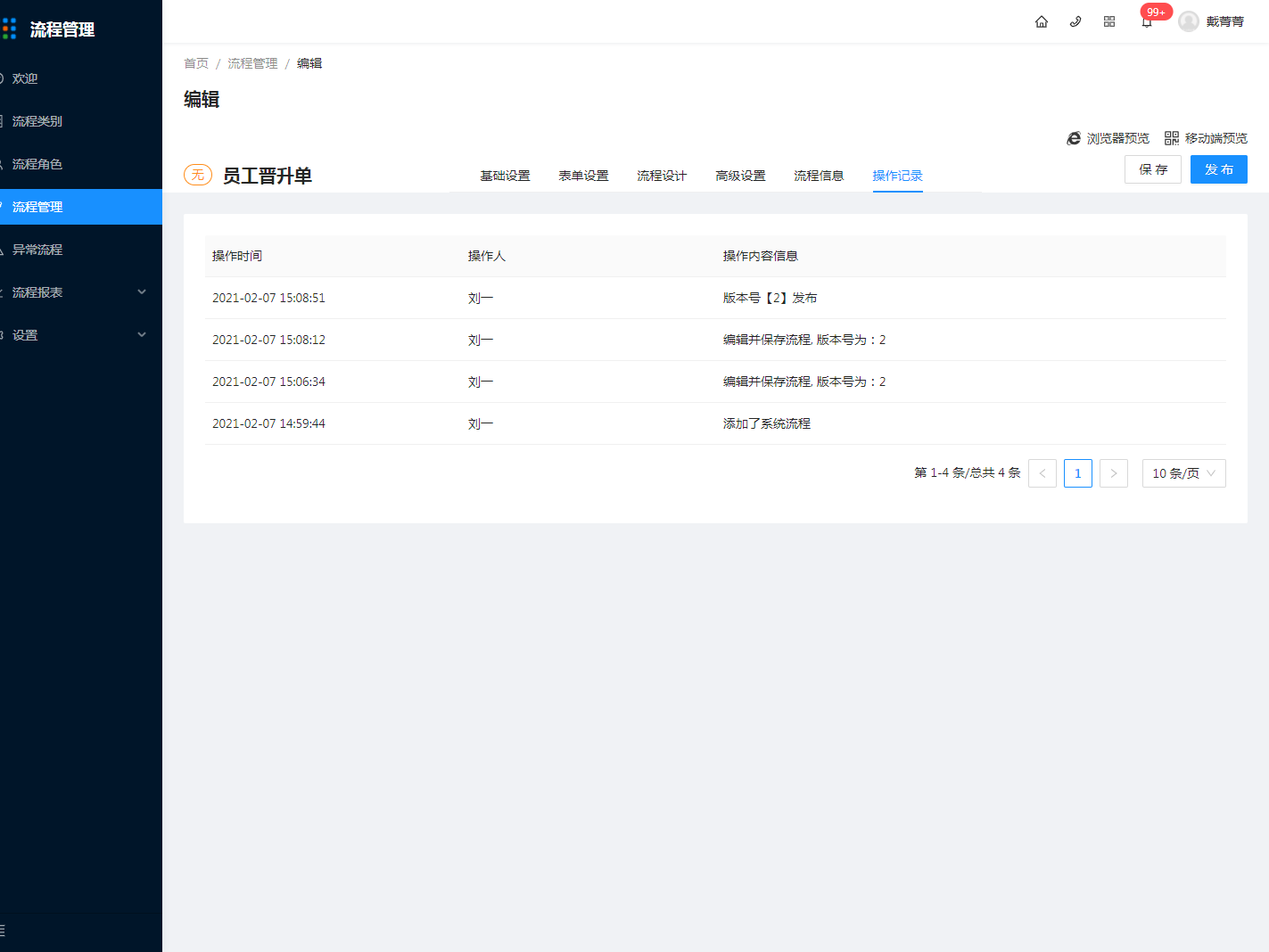Click the phone icon in the top bar
The width and height of the screenshot is (1269, 952).
(x=1075, y=21)
